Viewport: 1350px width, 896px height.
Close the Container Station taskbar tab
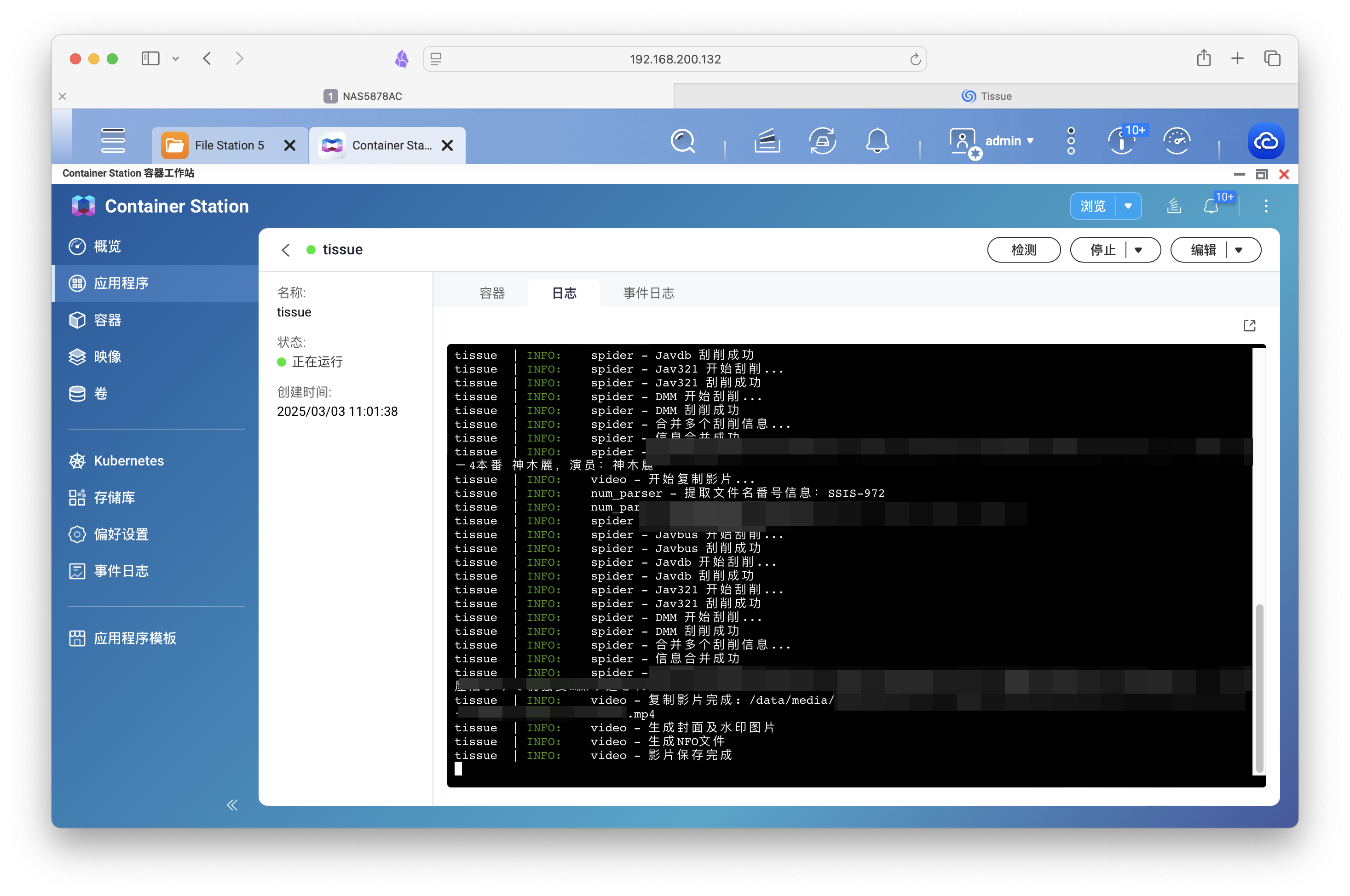point(447,146)
